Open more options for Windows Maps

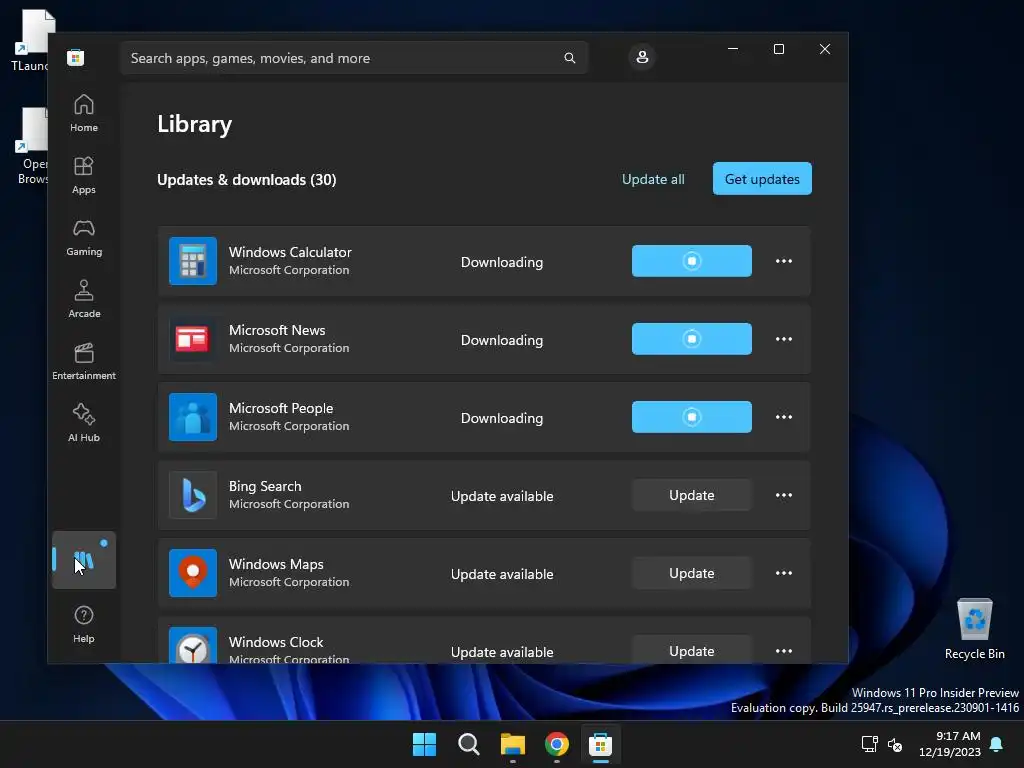point(784,573)
